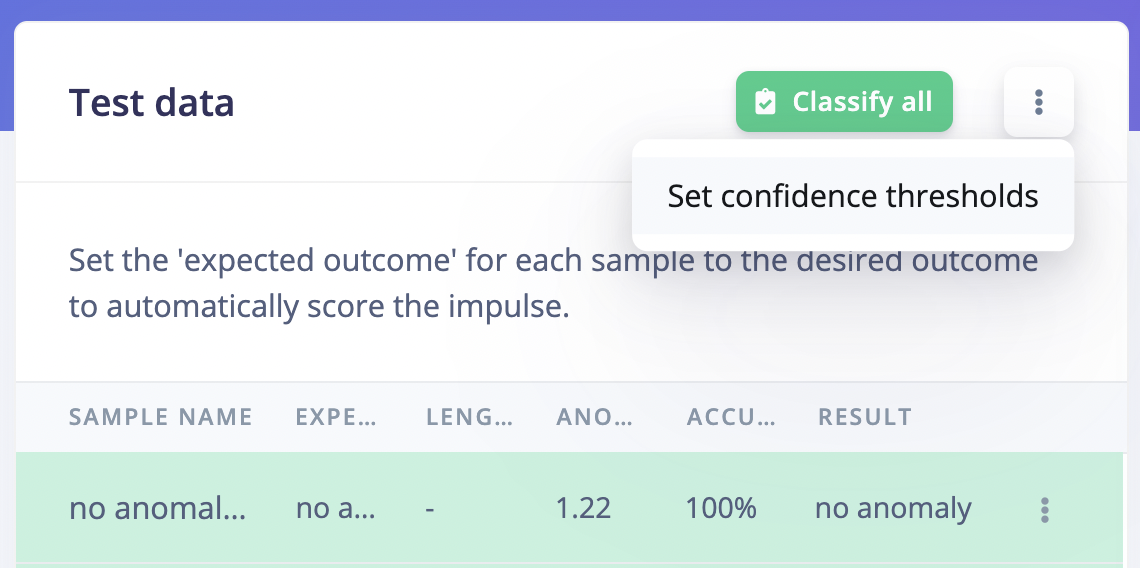The width and height of the screenshot is (1140, 568).
Task: Click the 'automatically score the impulse' text line
Action: tap(318, 307)
